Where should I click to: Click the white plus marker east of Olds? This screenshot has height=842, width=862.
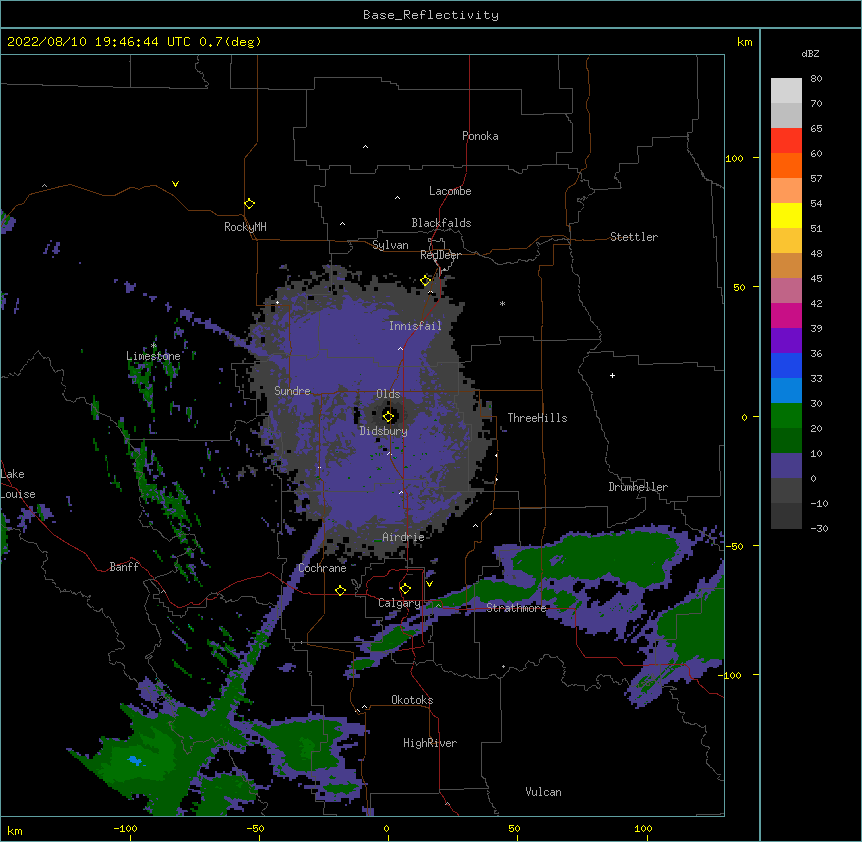click(612, 375)
